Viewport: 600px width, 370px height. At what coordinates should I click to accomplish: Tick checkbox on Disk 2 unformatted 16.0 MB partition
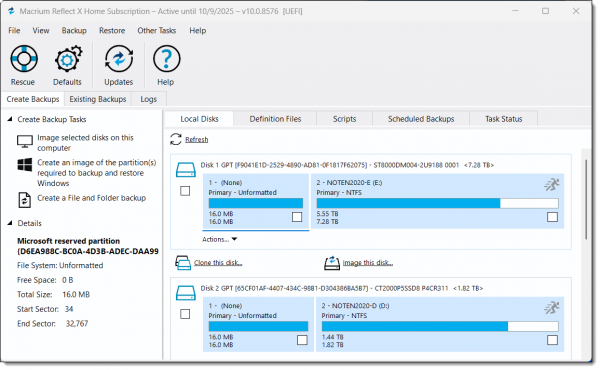(x=302, y=340)
